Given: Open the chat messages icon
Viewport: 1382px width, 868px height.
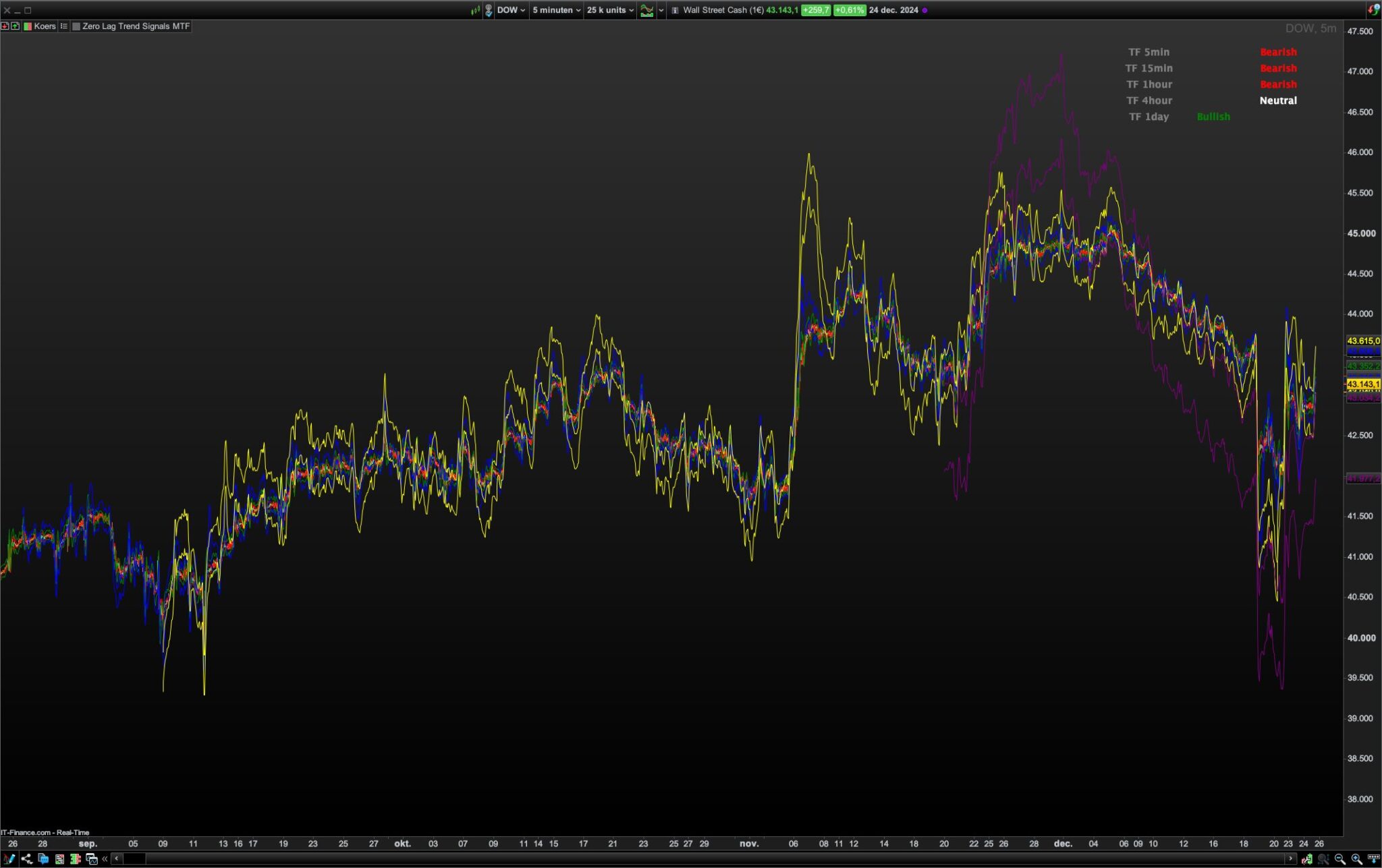Looking at the screenshot, I should pyautogui.click(x=43, y=859).
